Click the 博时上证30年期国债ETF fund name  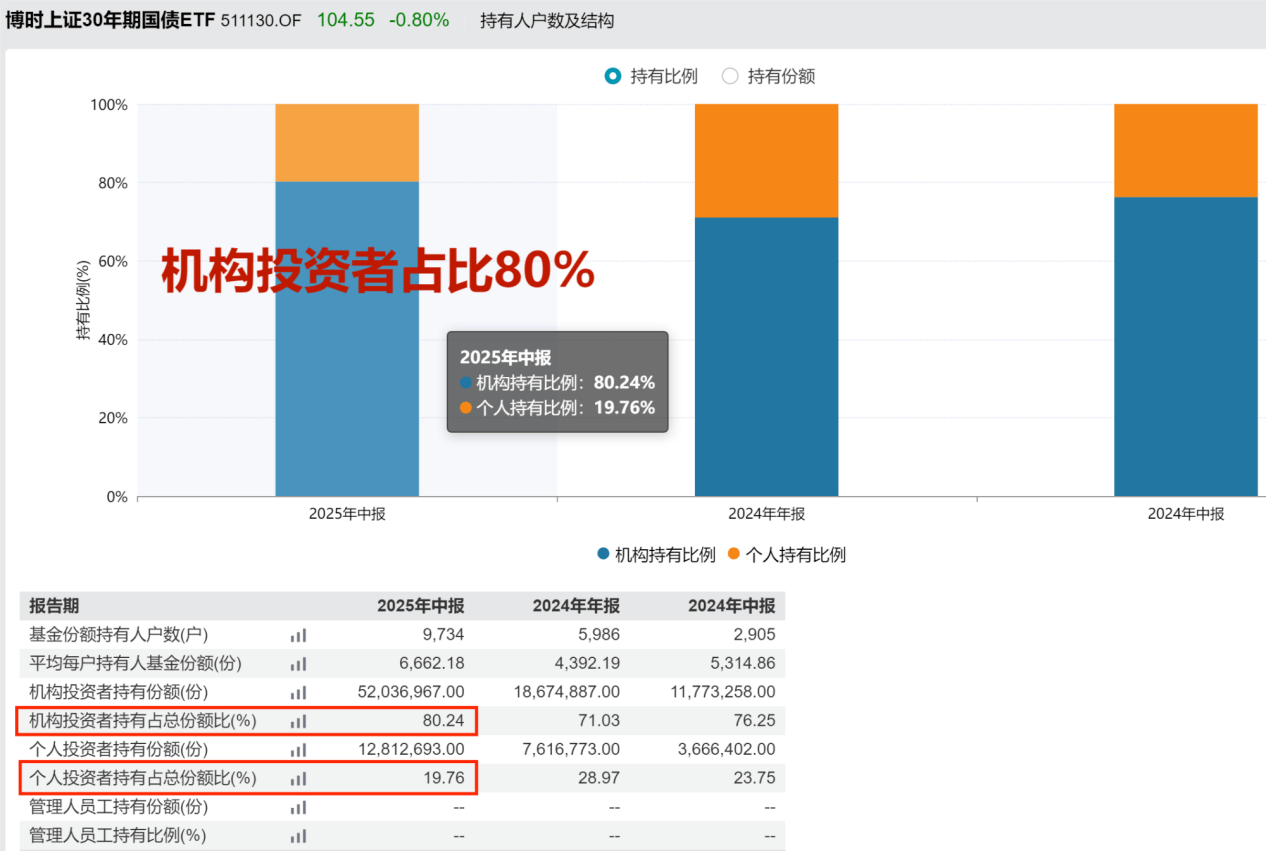tap(110, 20)
